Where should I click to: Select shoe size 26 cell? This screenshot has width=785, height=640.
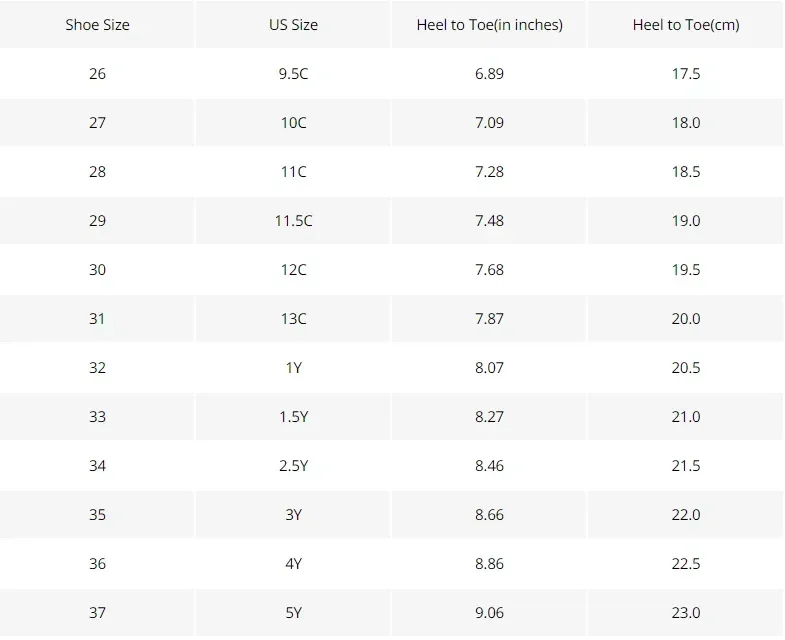point(97,74)
